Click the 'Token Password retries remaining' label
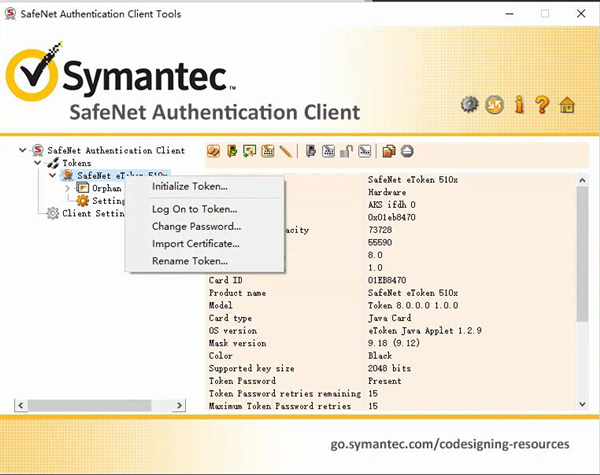The height and width of the screenshot is (475, 600). (285, 393)
